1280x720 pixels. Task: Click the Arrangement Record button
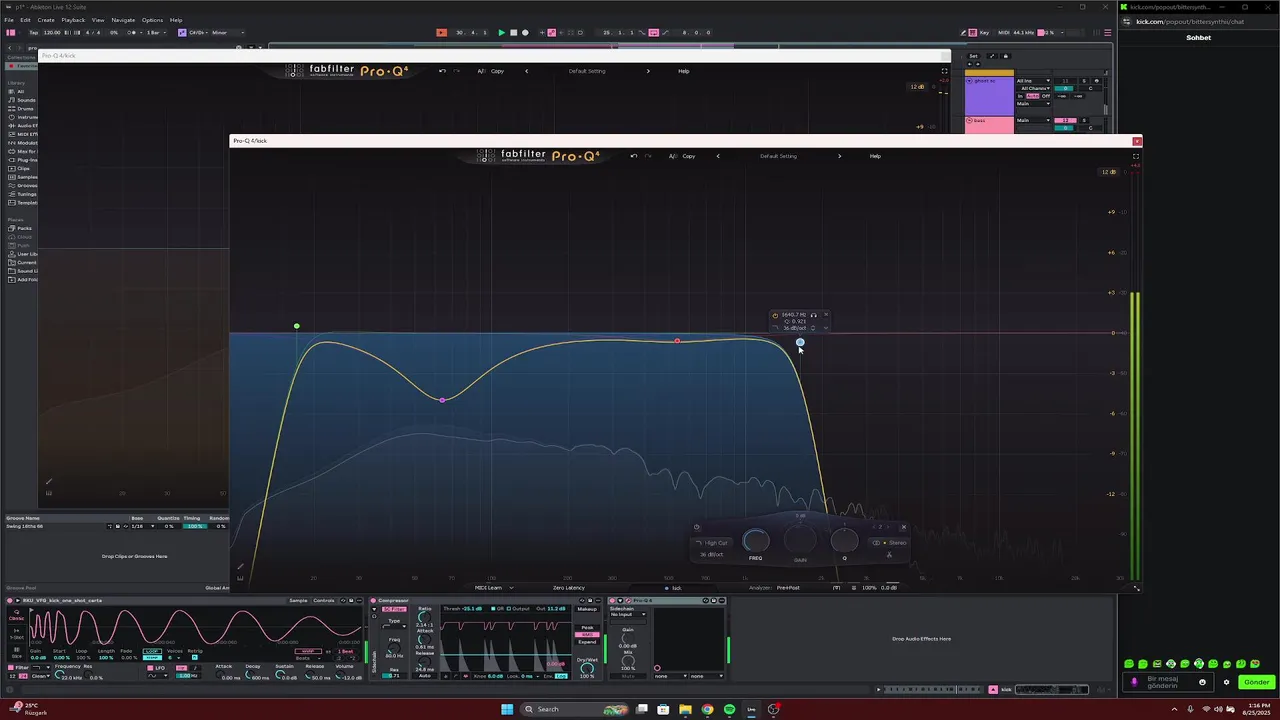[525, 32]
